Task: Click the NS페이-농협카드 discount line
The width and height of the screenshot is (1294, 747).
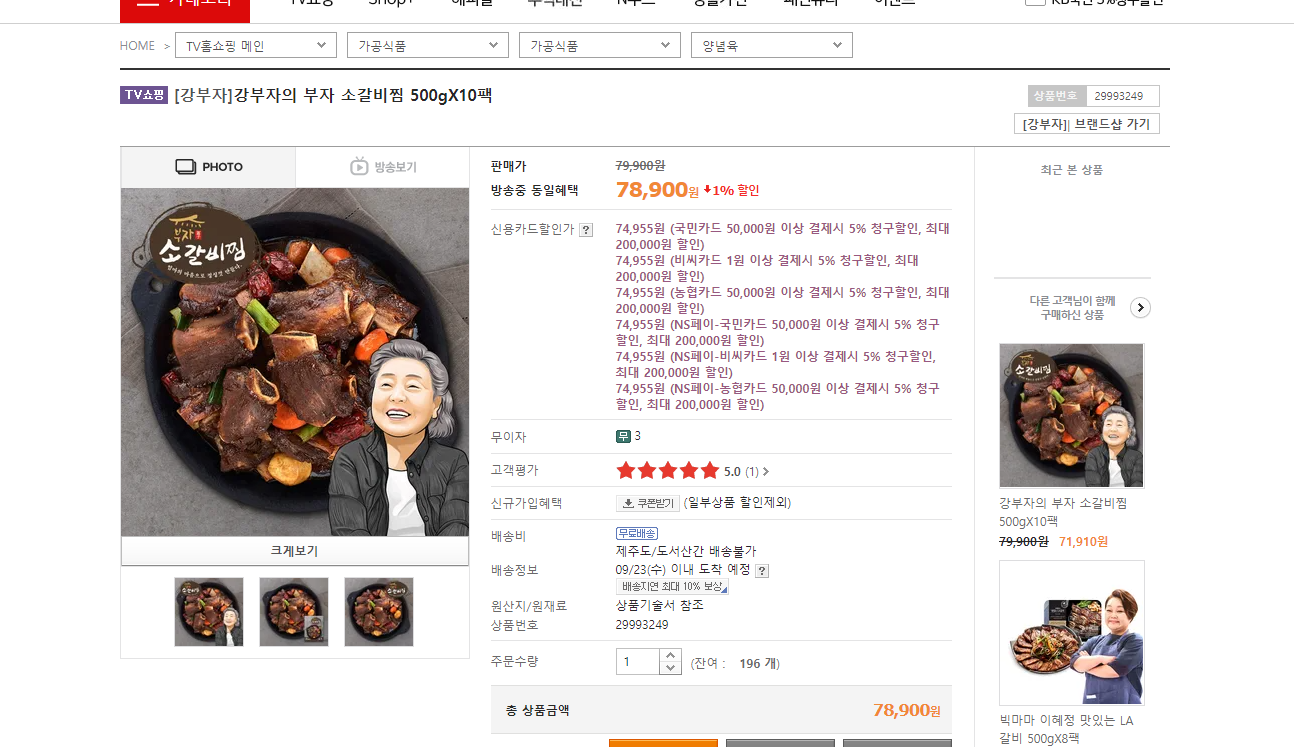Action: [x=778, y=396]
